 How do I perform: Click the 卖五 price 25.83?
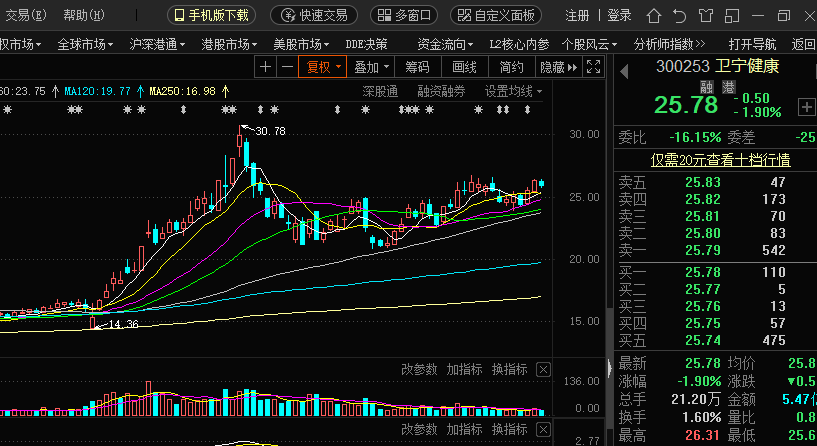(x=703, y=182)
